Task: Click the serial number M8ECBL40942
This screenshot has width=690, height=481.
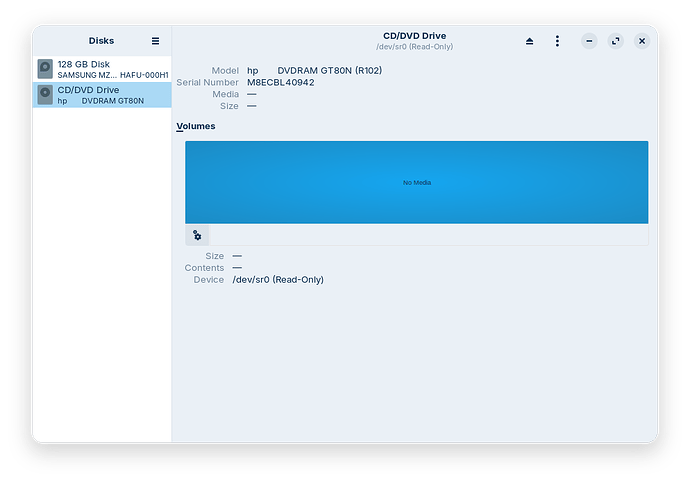Action: click(280, 82)
